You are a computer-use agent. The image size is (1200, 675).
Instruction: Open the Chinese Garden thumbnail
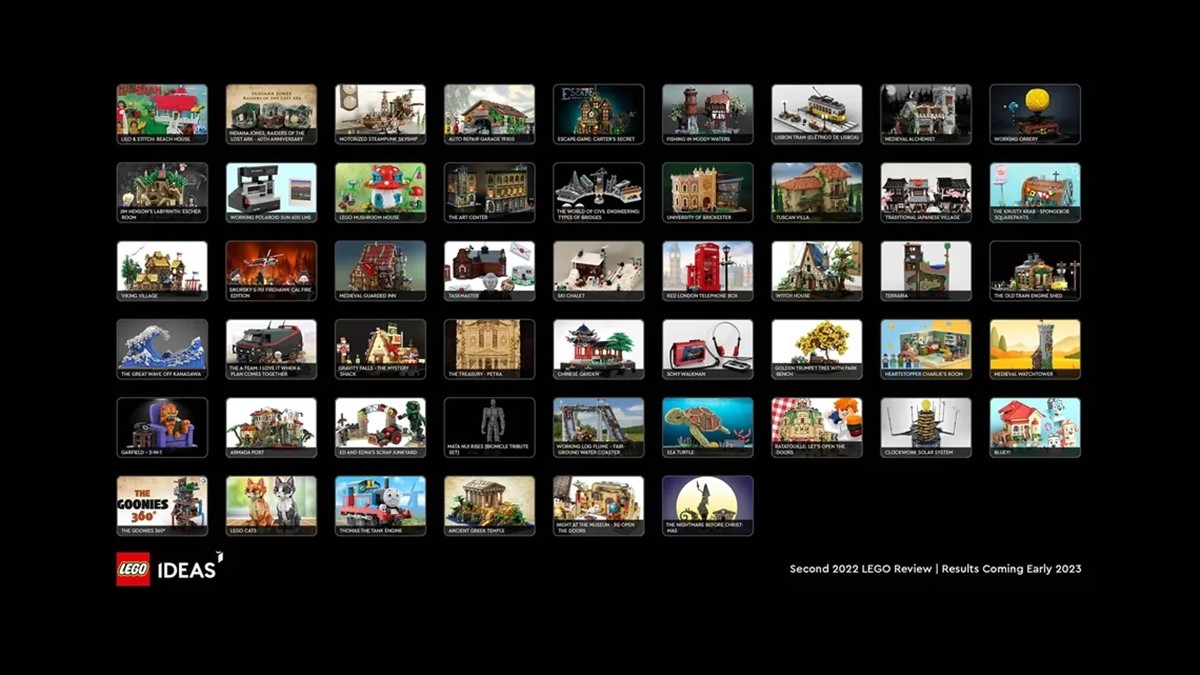[x=599, y=349]
